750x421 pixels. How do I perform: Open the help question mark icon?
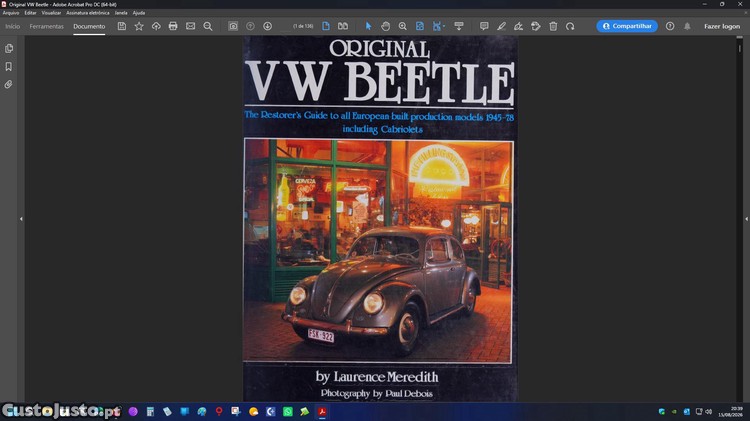point(670,26)
